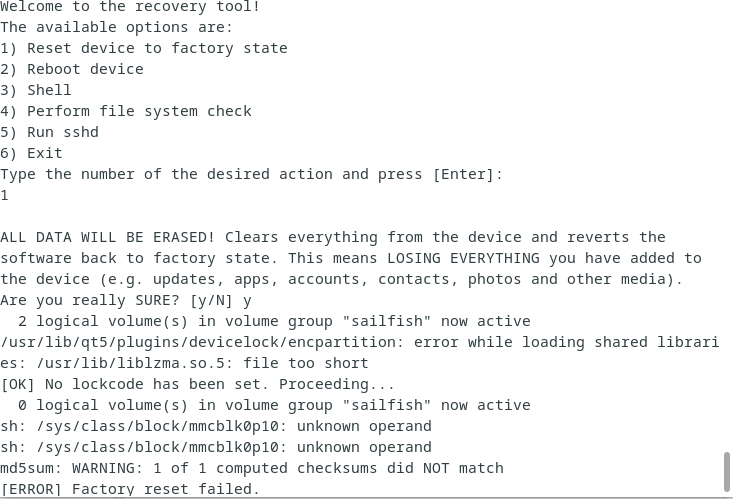Viewport: 733px width, 499px height.
Task: Click the '[OK] No lockcode has been set' line
Action: coord(198,384)
